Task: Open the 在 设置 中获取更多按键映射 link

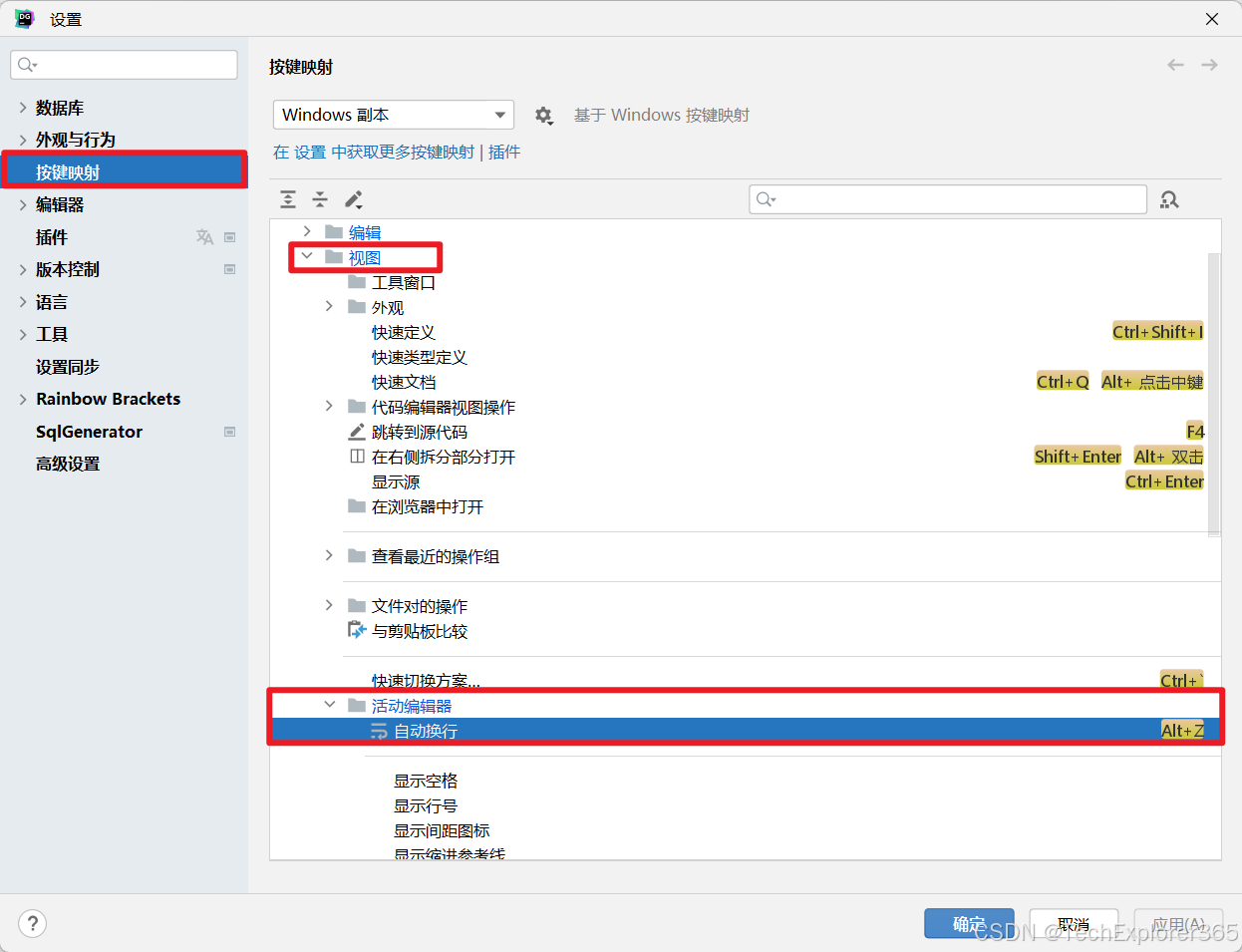Action: (374, 152)
